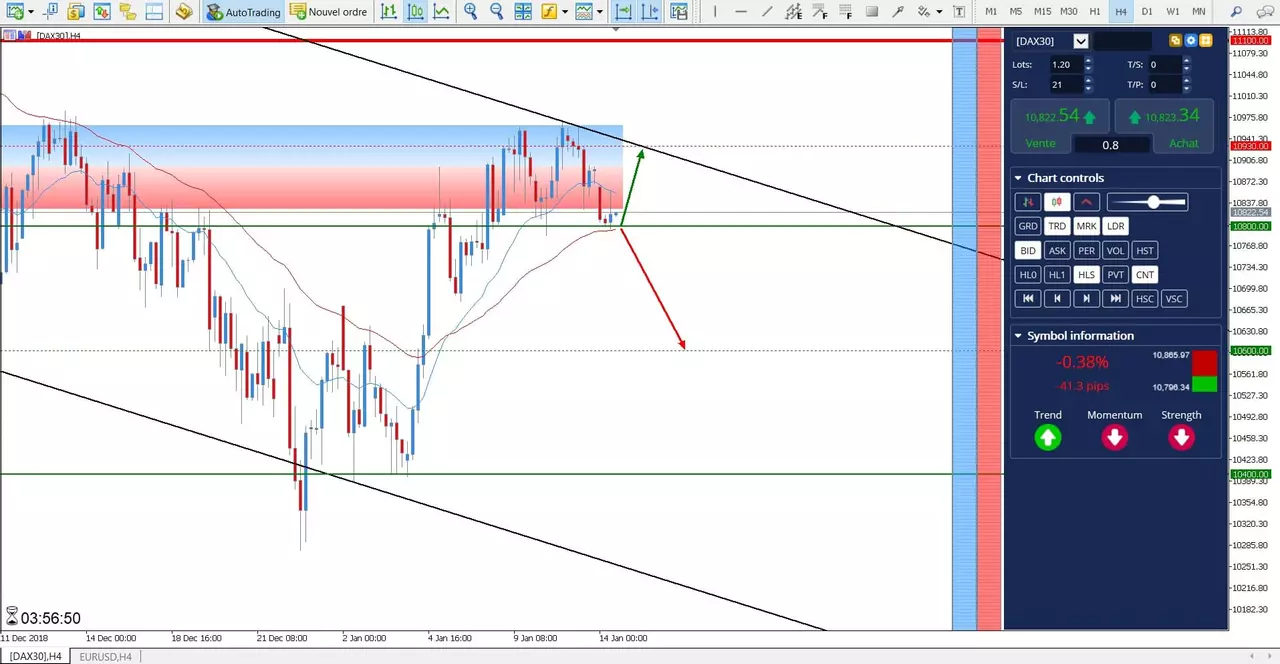The width and height of the screenshot is (1280, 664).
Task: Toggle the VOL volumes button
Action: [1116, 250]
